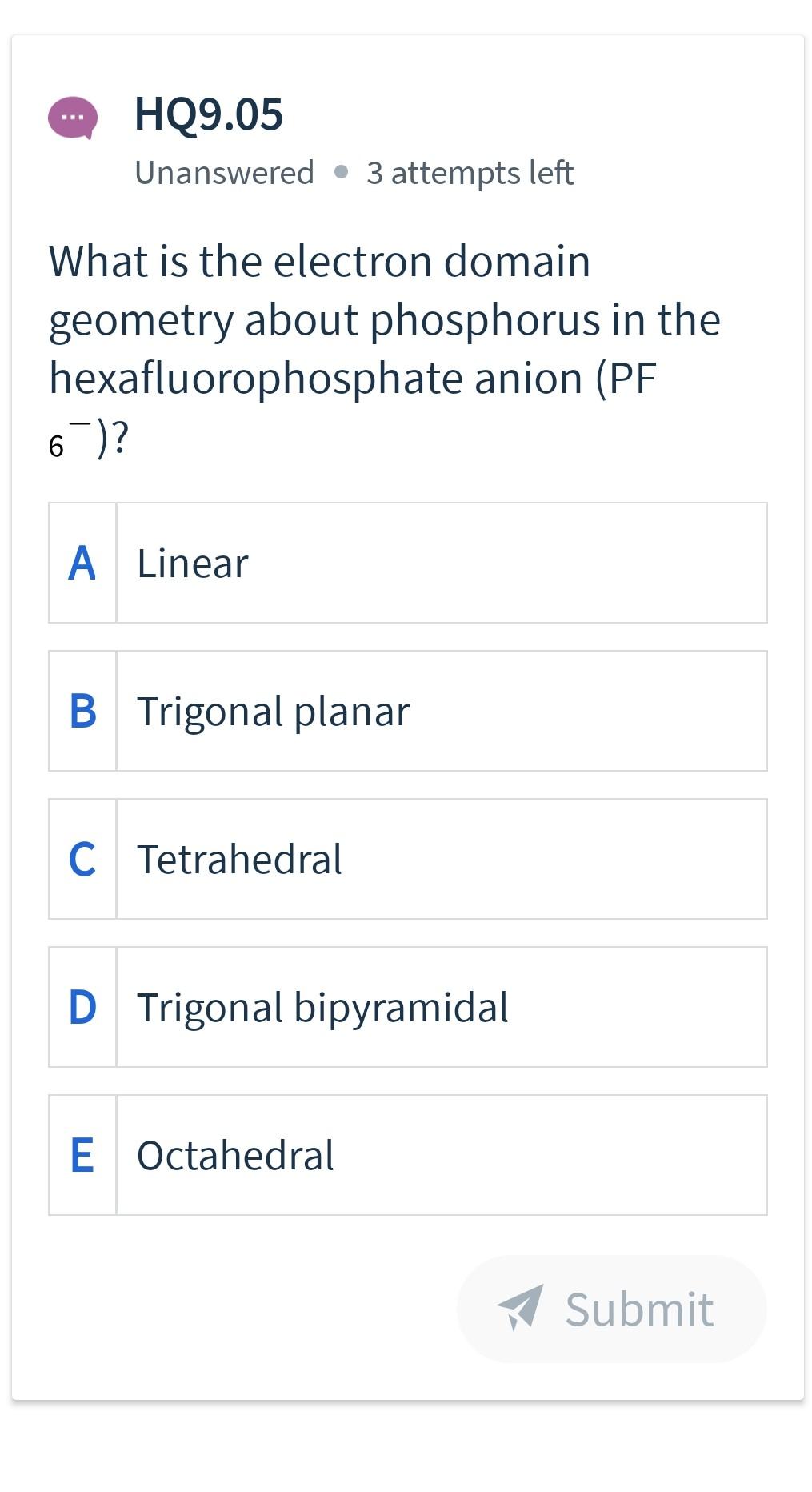Select answer letter B

[x=82, y=711]
